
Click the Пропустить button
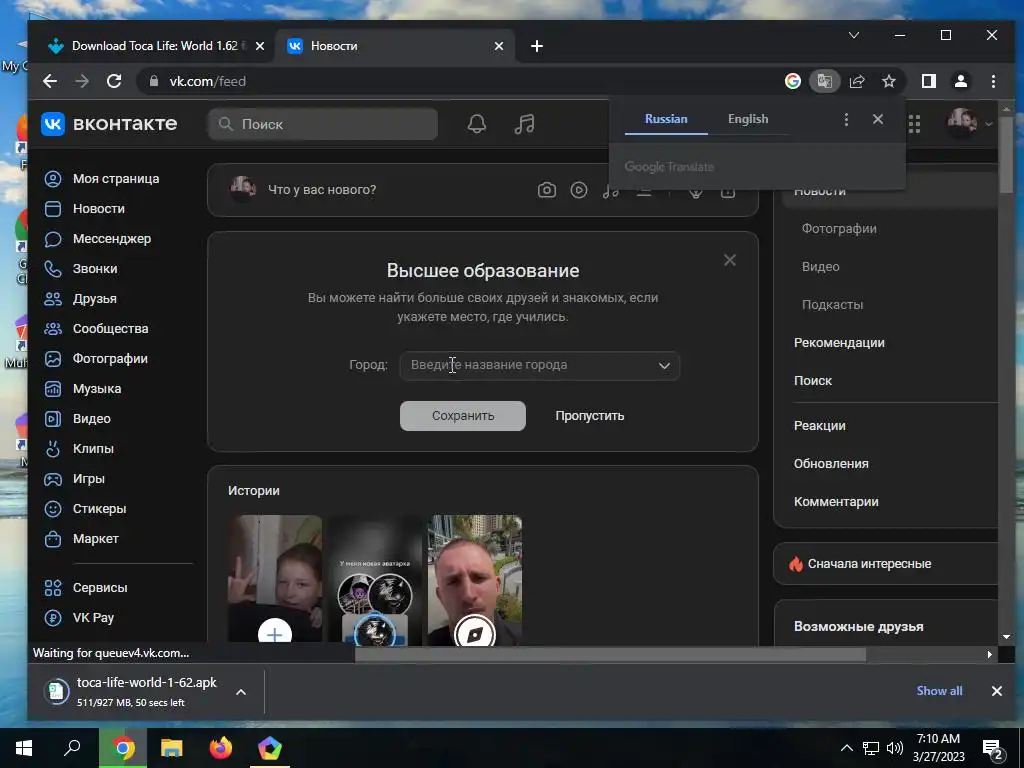(590, 416)
